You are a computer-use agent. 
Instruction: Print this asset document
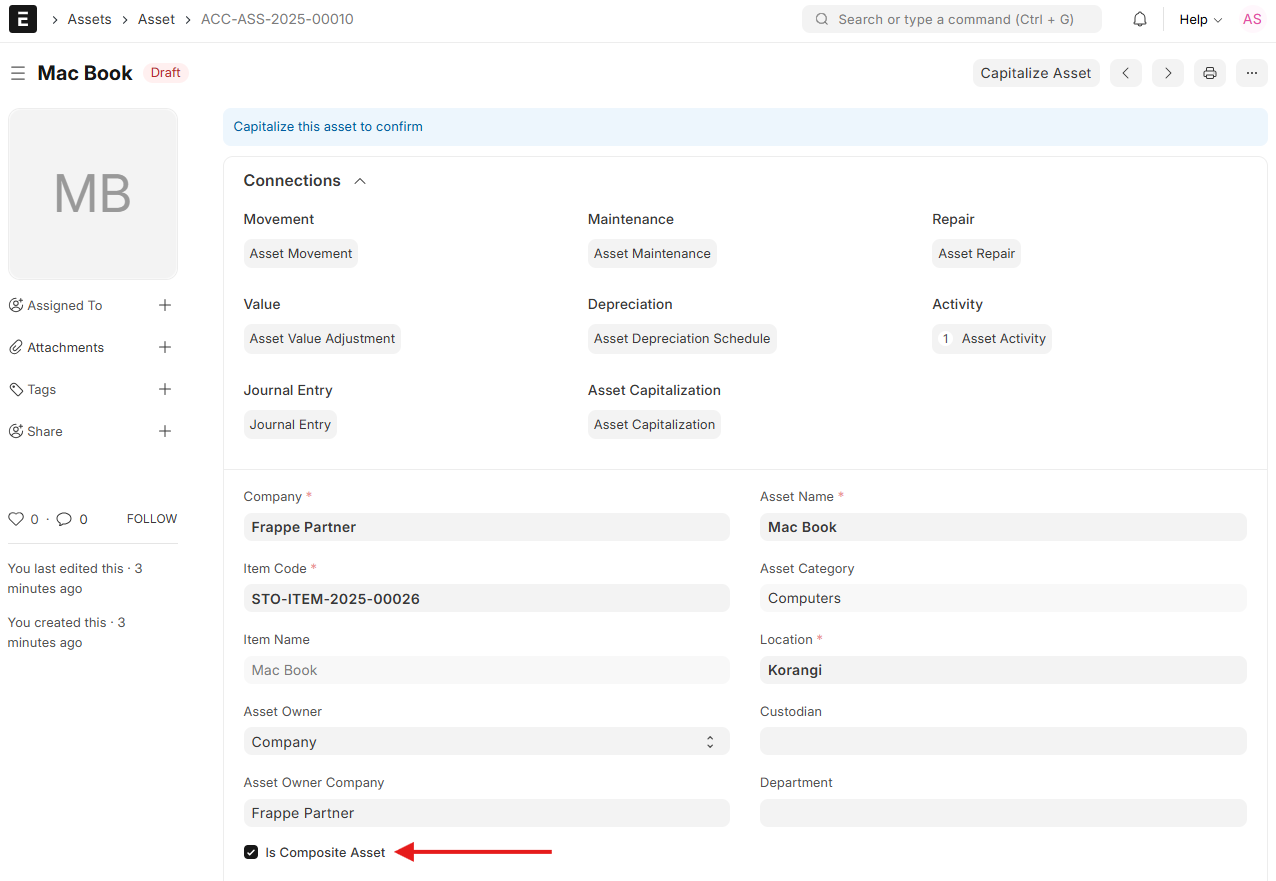[1210, 73]
